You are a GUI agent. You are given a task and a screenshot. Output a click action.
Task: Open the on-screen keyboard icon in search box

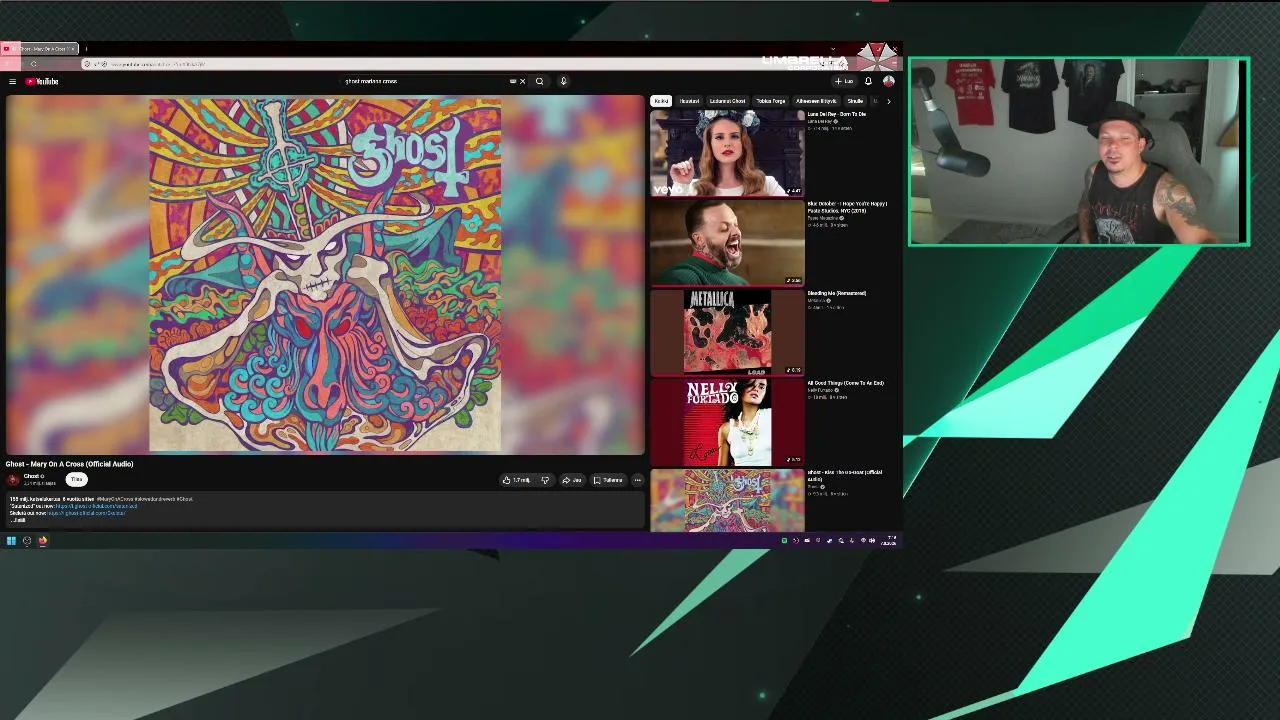(513, 82)
